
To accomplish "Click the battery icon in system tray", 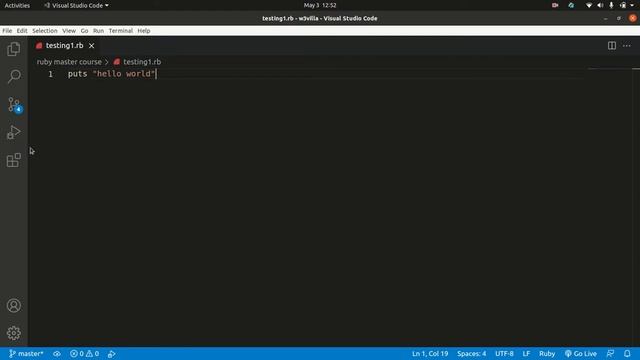I will (x=623, y=5).
